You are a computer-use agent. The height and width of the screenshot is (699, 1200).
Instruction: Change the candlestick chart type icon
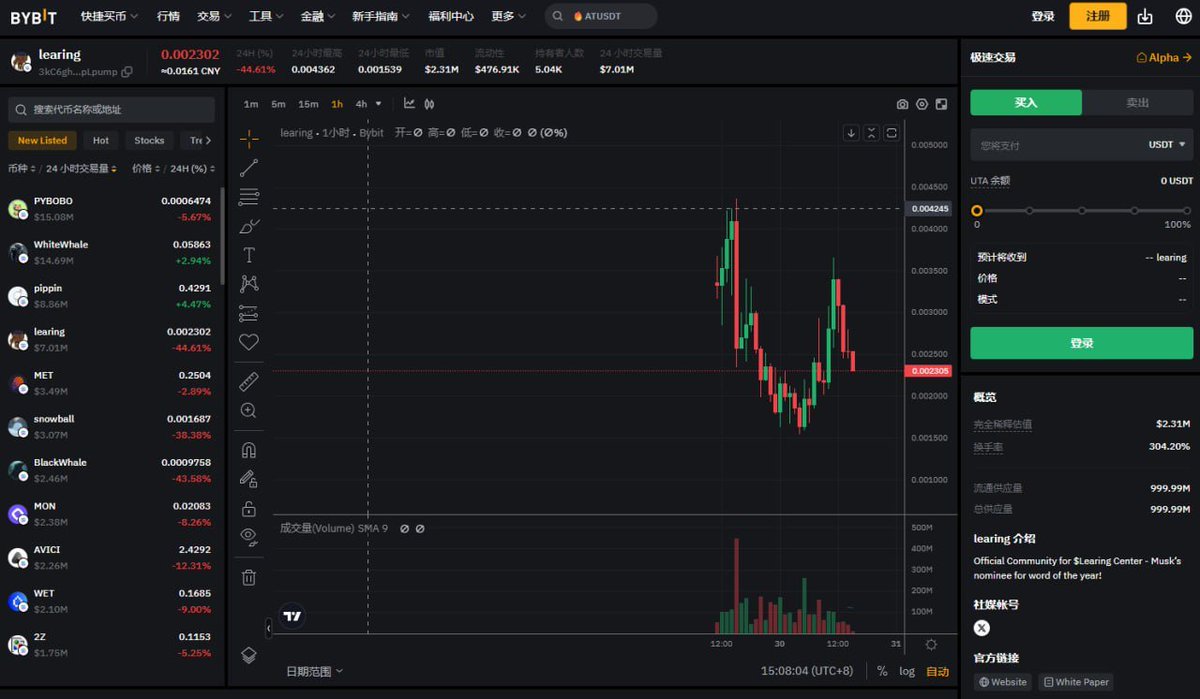(429, 103)
